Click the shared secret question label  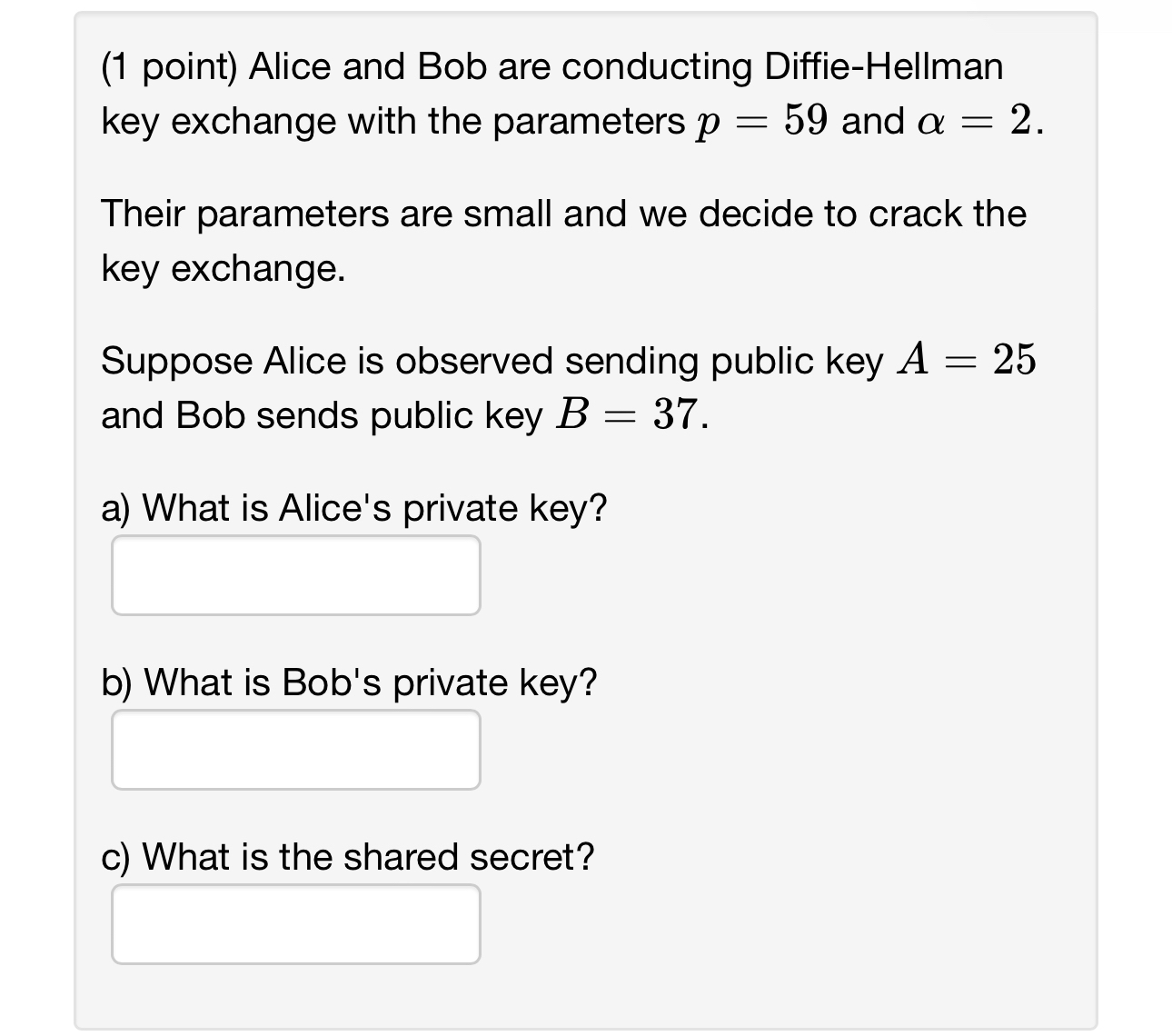(x=348, y=855)
